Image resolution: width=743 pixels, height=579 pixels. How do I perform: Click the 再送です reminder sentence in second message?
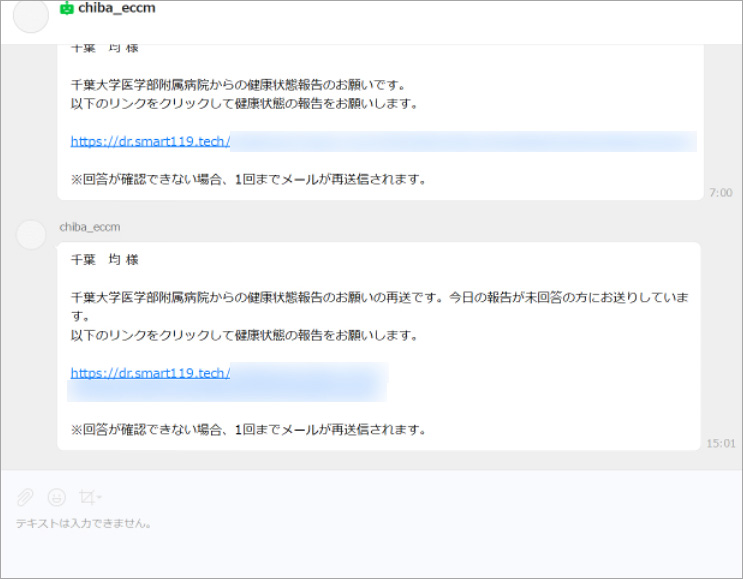(380, 298)
